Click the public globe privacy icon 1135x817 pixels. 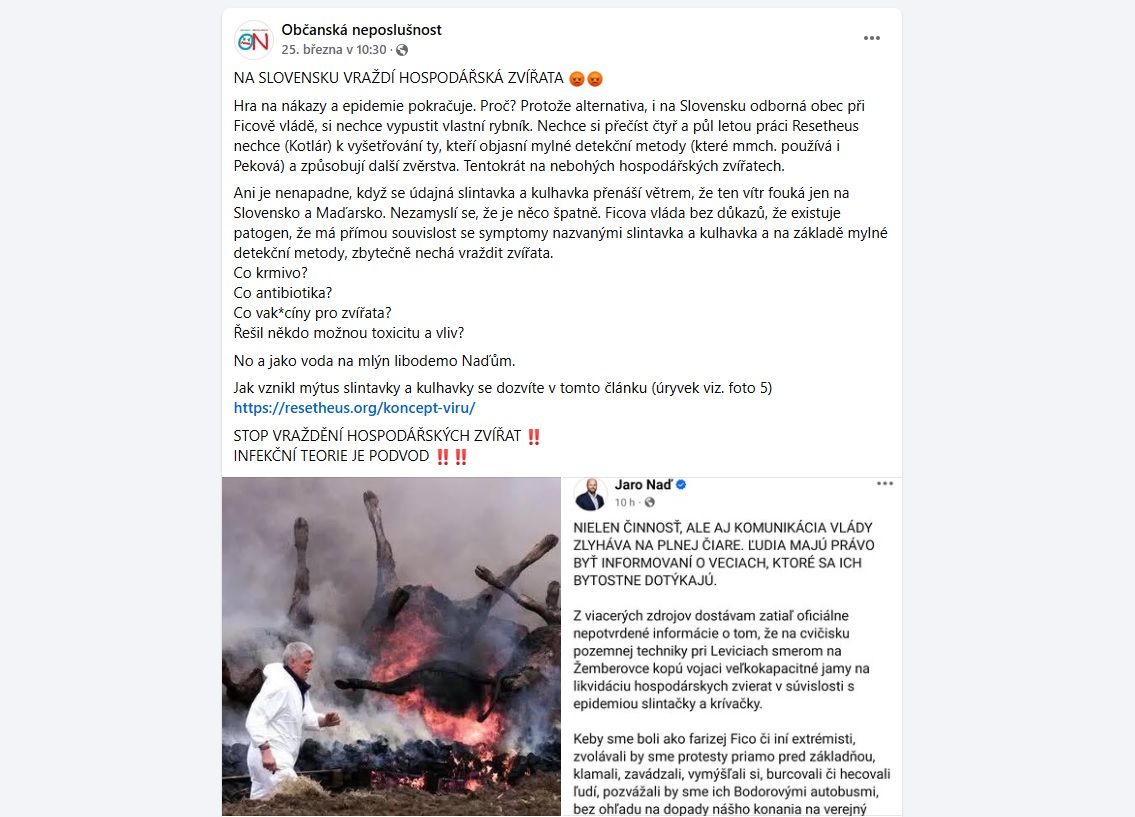pyautogui.click(x=402, y=50)
